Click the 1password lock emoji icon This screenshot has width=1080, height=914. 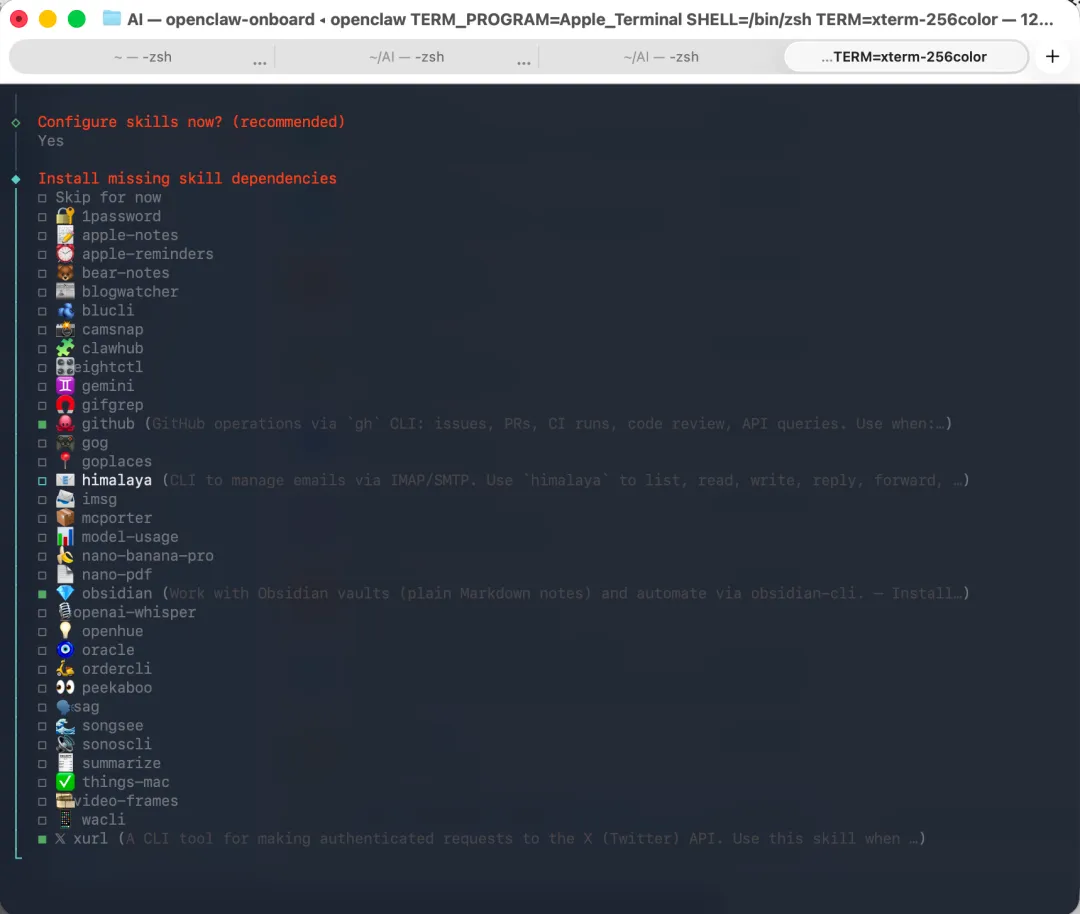tap(65, 216)
